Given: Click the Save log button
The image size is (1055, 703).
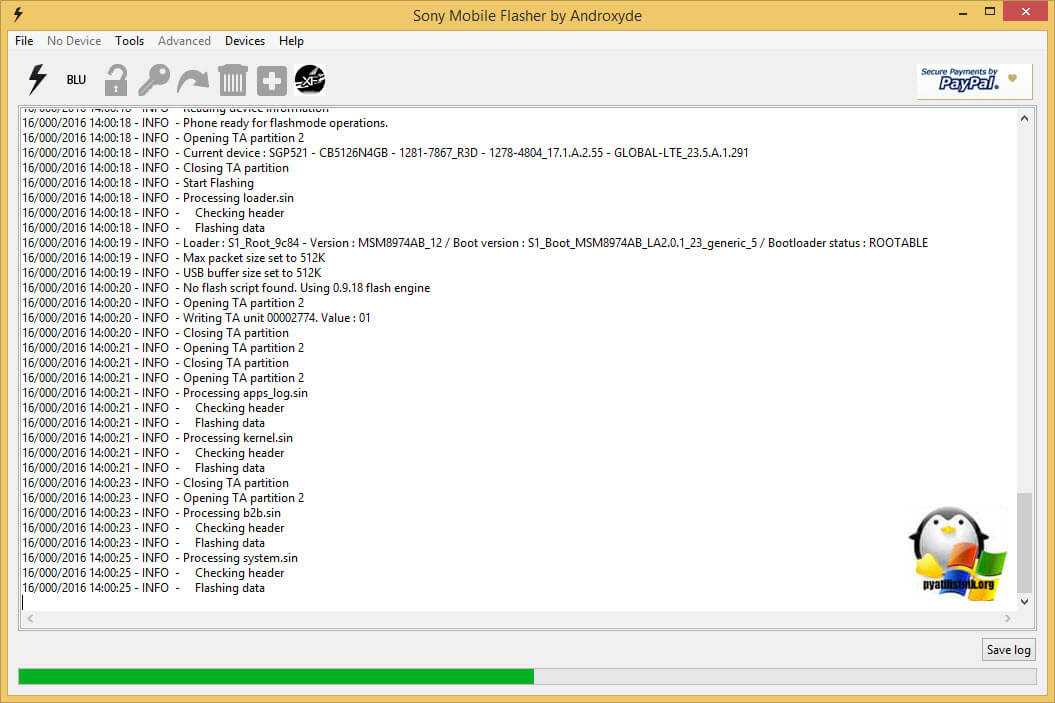Looking at the screenshot, I should tap(1008, 650).
